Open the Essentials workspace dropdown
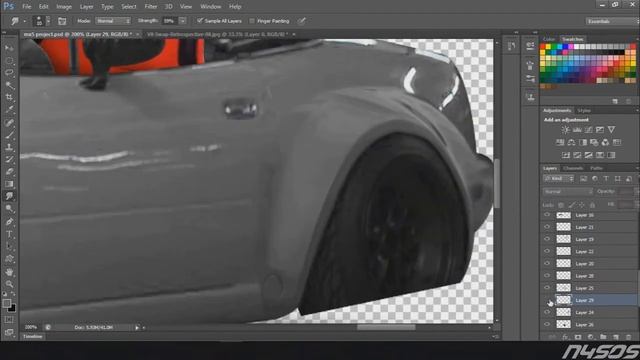The width and height of the screenshot is (640, 360). click(611, 21)
